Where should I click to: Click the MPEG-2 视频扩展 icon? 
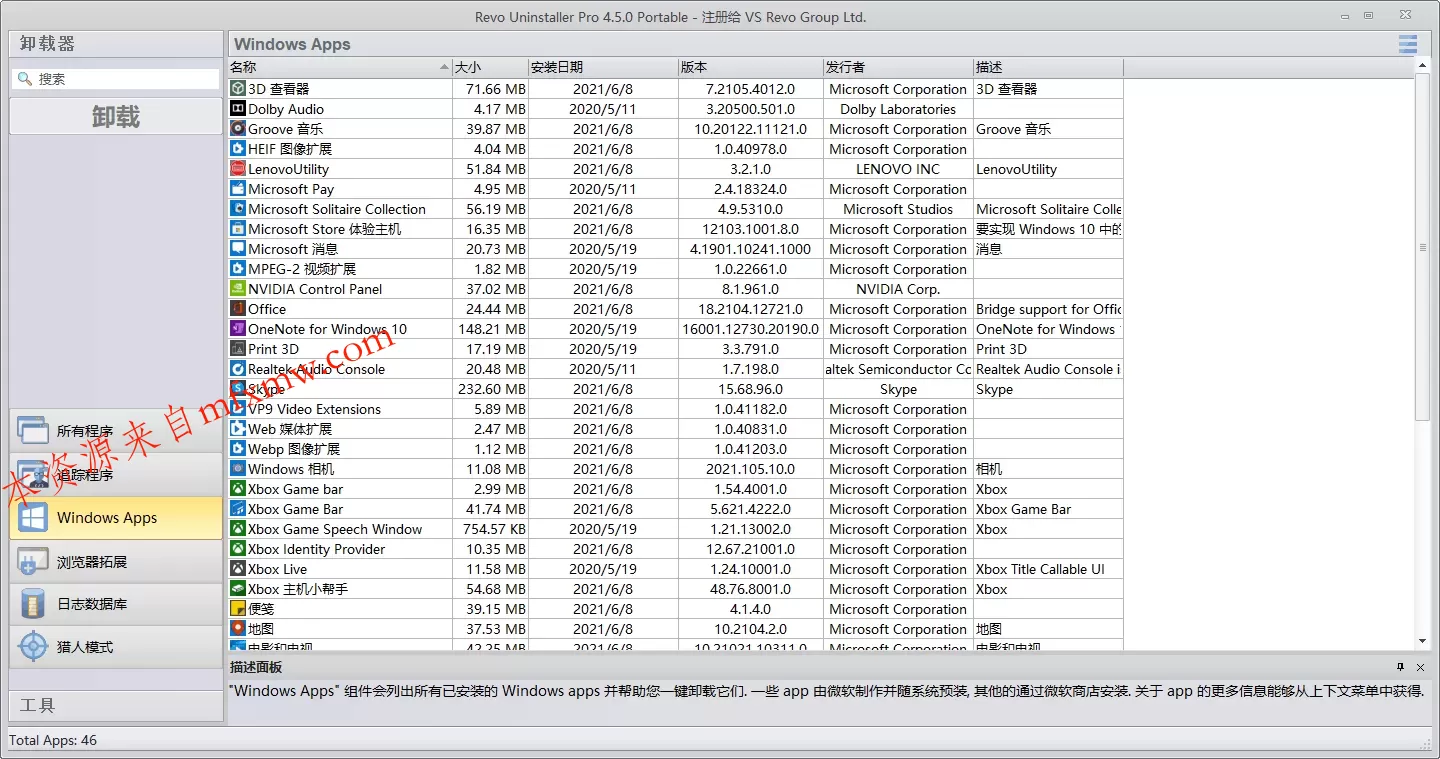[x=238, y=269]
